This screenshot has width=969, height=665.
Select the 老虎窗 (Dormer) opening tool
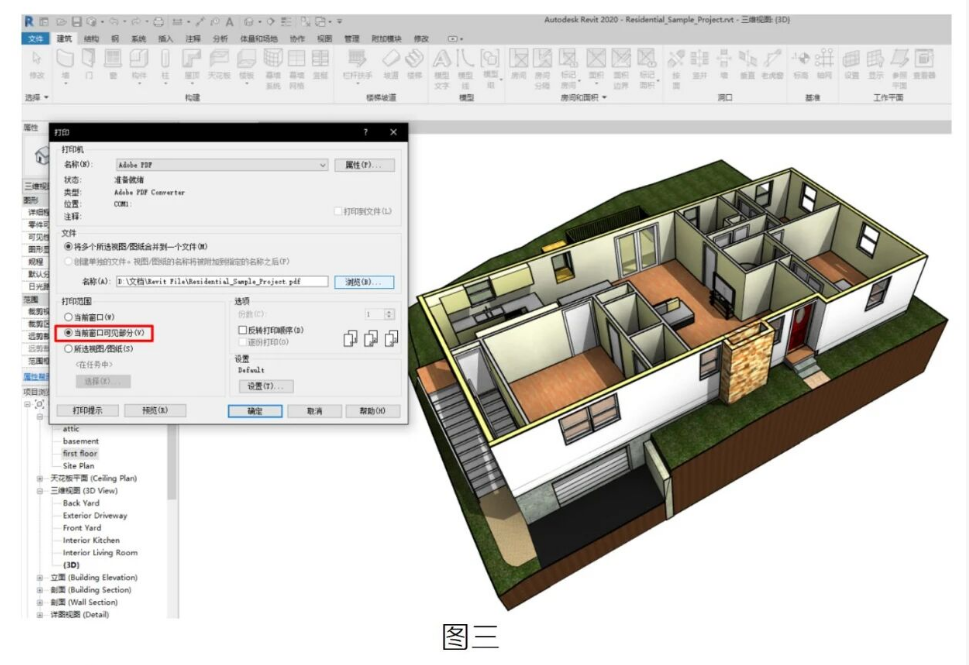point(772,64)
